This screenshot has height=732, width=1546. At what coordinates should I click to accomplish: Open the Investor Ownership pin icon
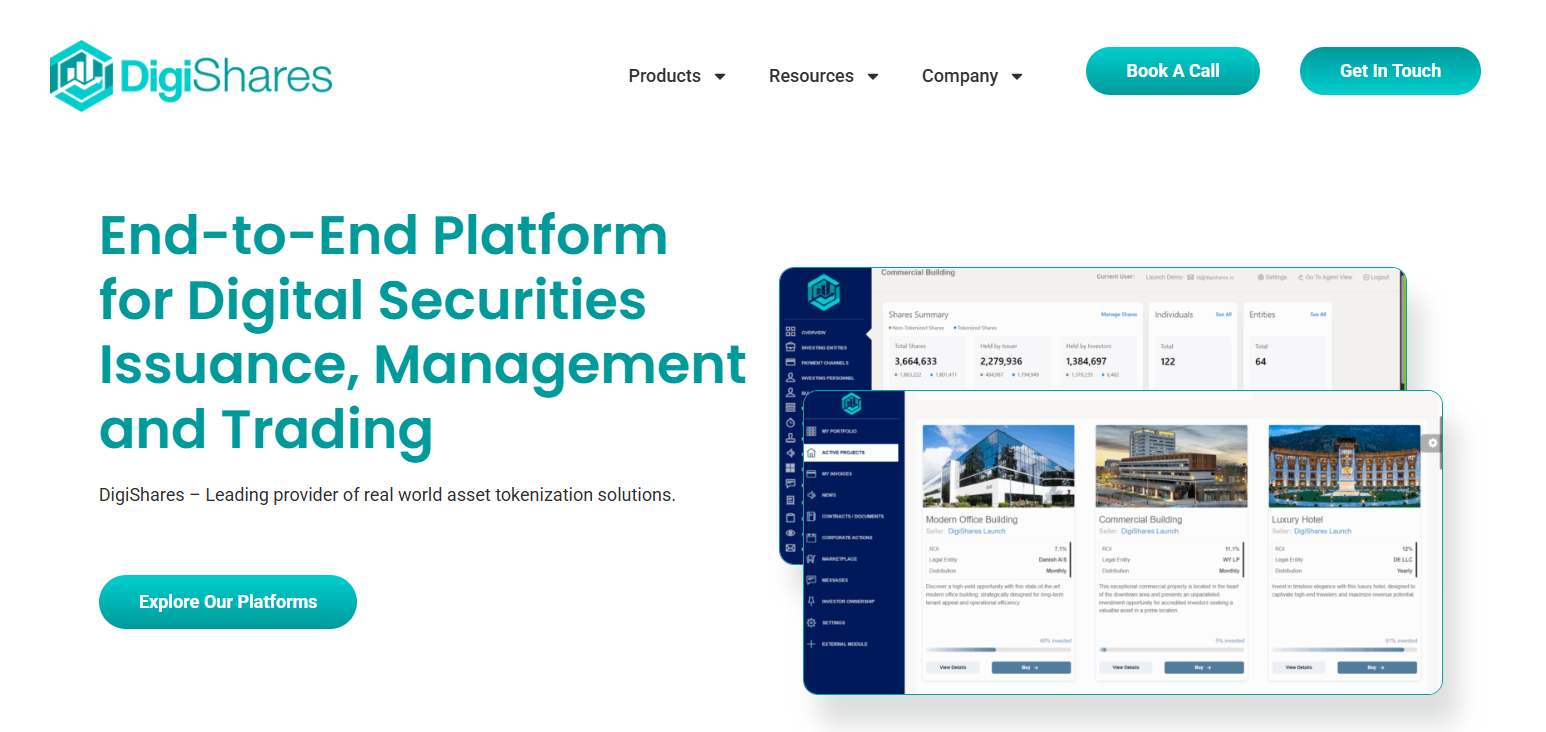pos(811,601)
